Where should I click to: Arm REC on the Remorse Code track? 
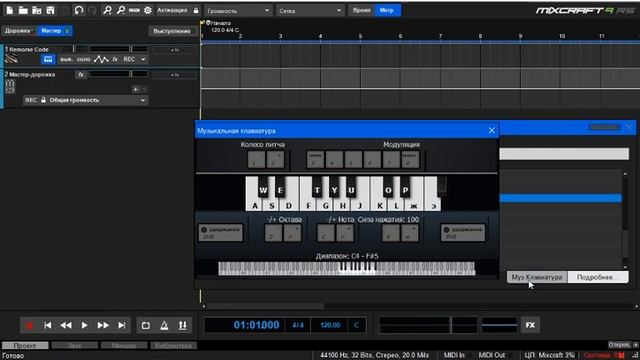click(129, 59)
